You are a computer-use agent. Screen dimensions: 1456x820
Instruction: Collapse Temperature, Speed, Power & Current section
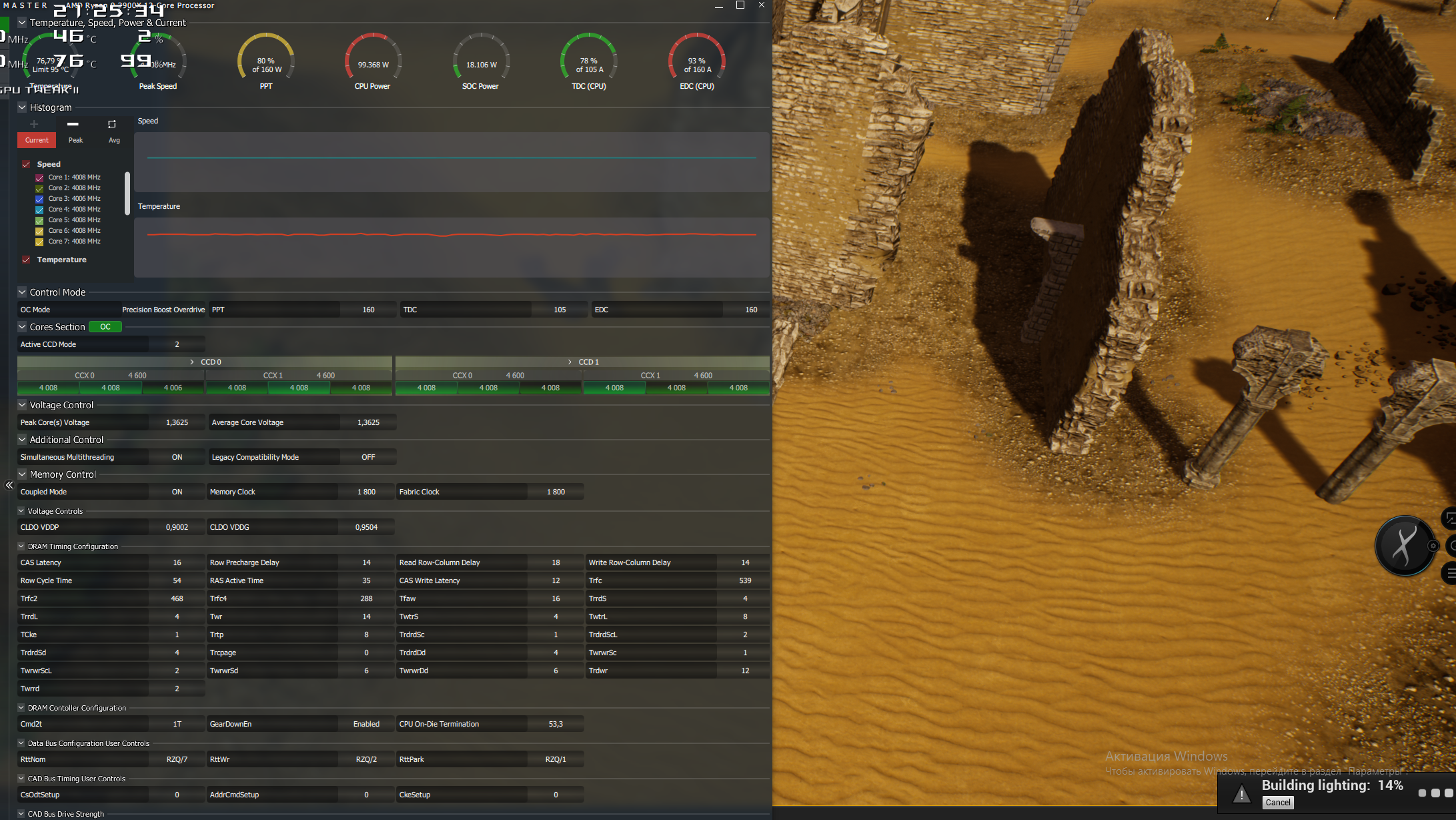click(x=22, y=23)
